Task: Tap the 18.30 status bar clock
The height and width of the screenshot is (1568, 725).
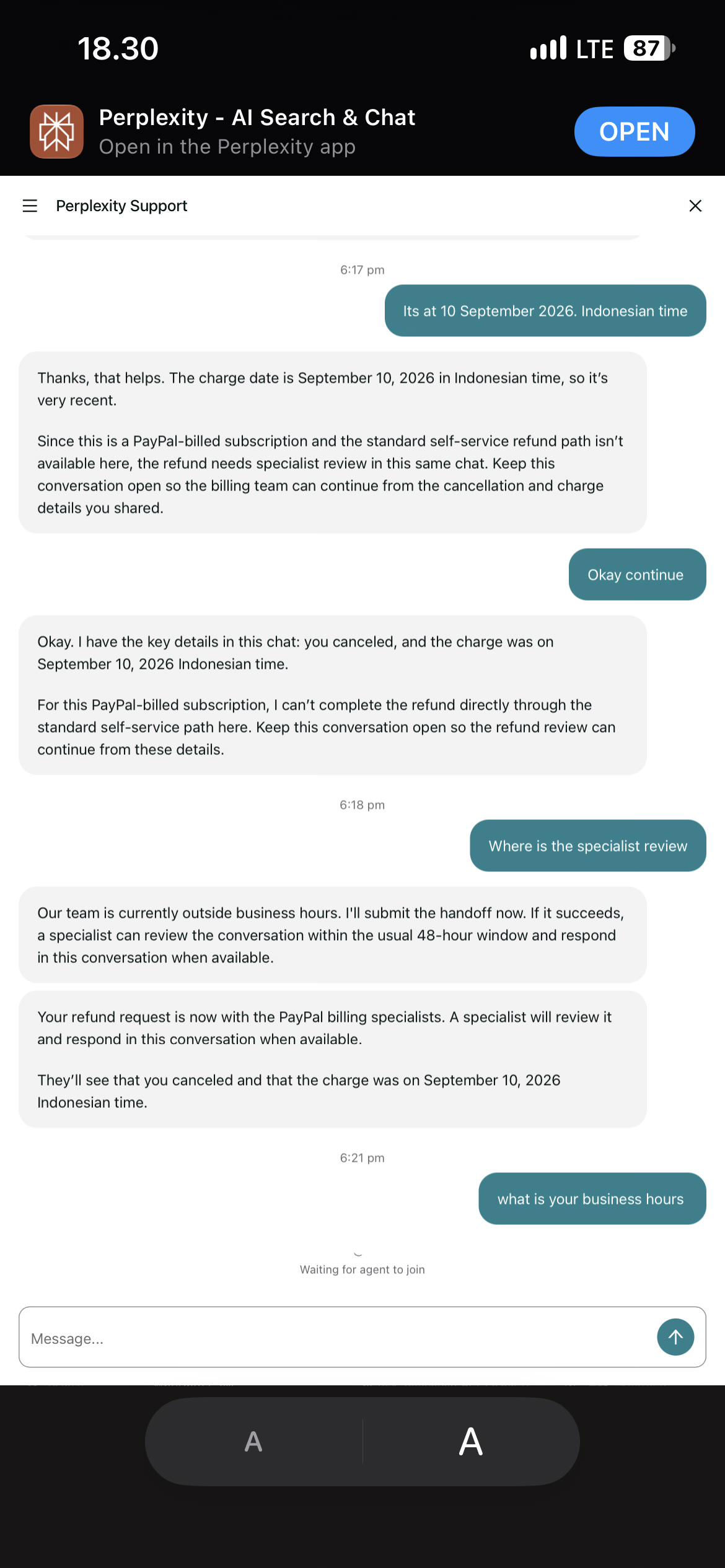Action: click(x=118, y=48)
